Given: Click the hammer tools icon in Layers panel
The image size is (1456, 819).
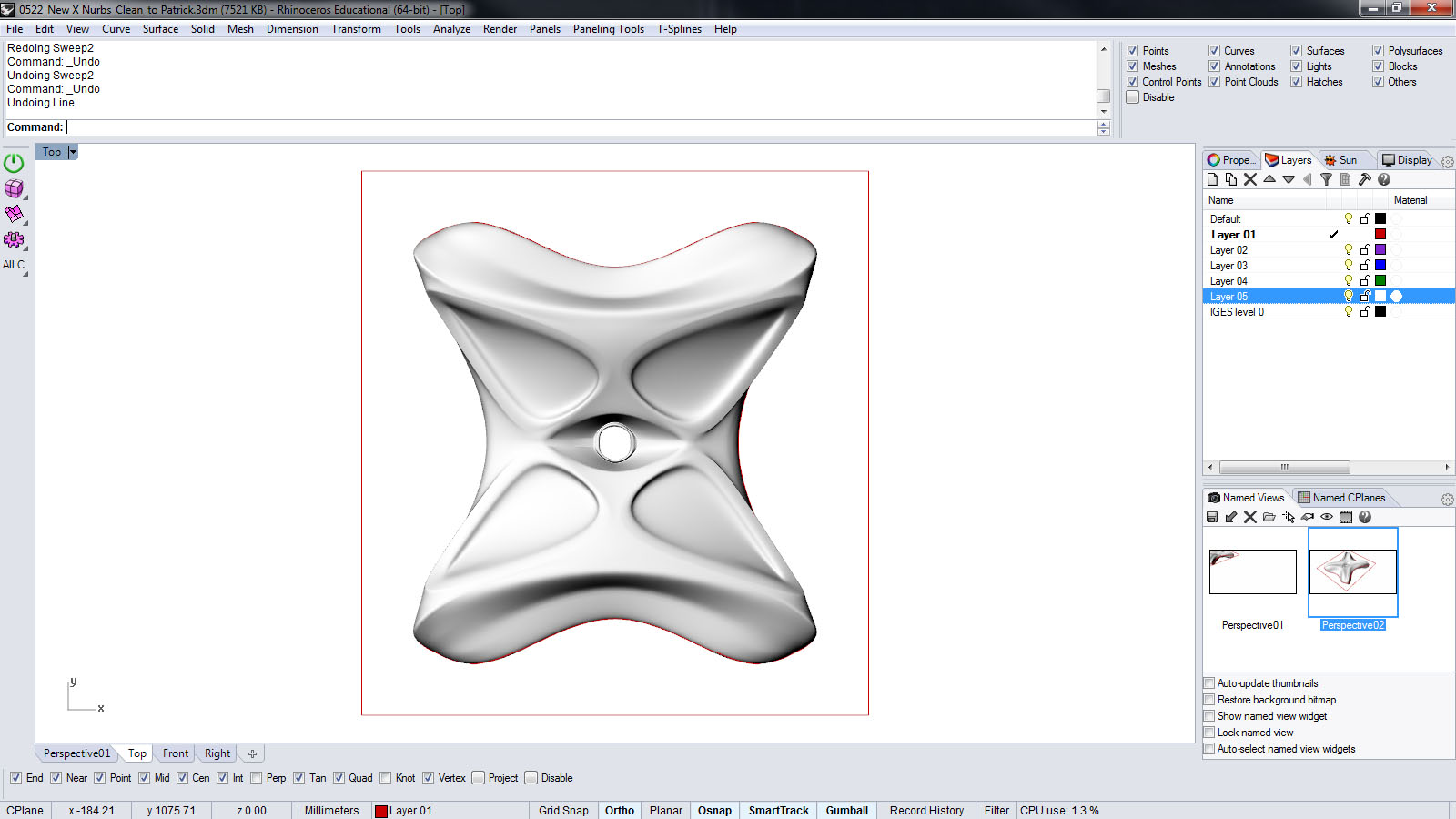Looking at the screenshot, I should coord(1365,179).
